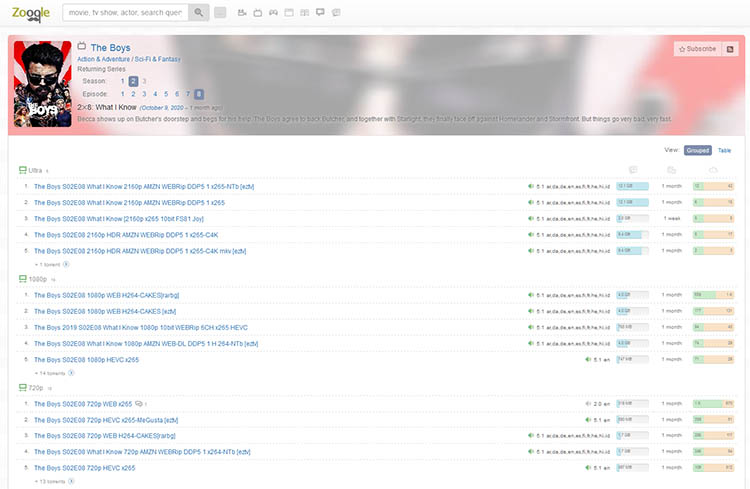This screenshot has height=489, width=750.
Task: Click the Ultra group monitor icon
Action: [22, 170]
